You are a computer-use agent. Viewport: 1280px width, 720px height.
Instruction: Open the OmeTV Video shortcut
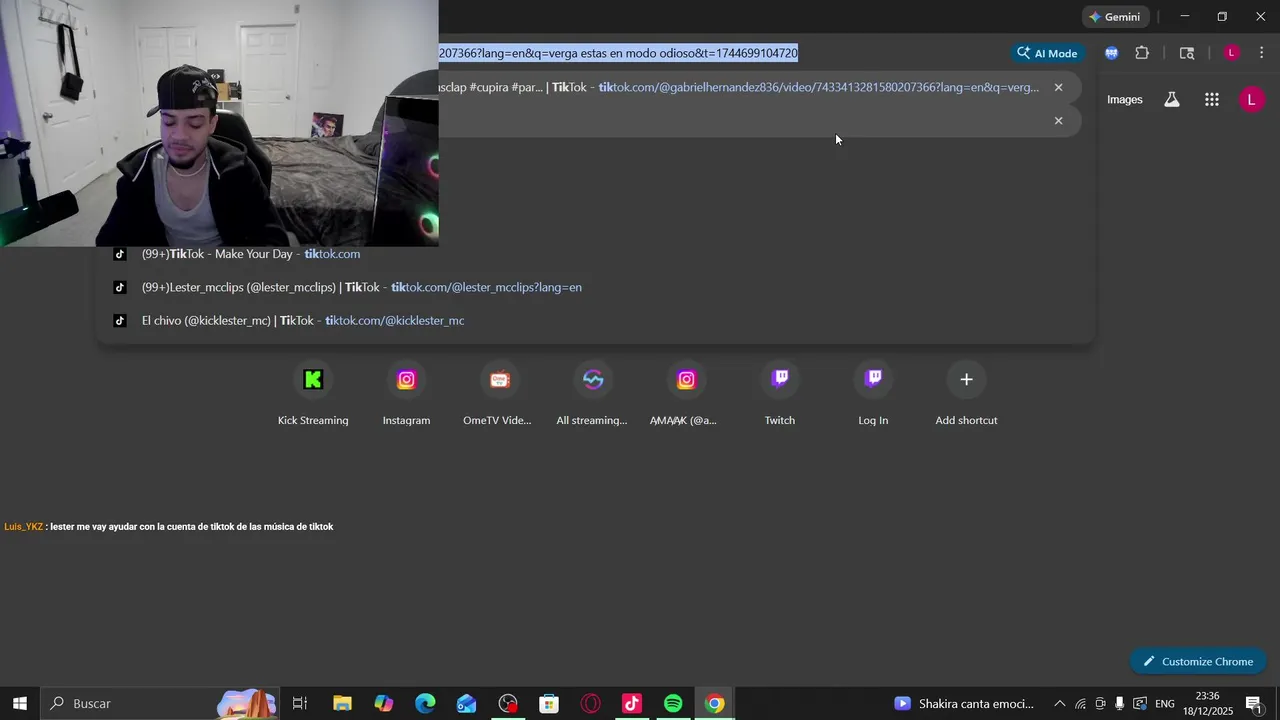pyautogui.click(x=499, y=393)
